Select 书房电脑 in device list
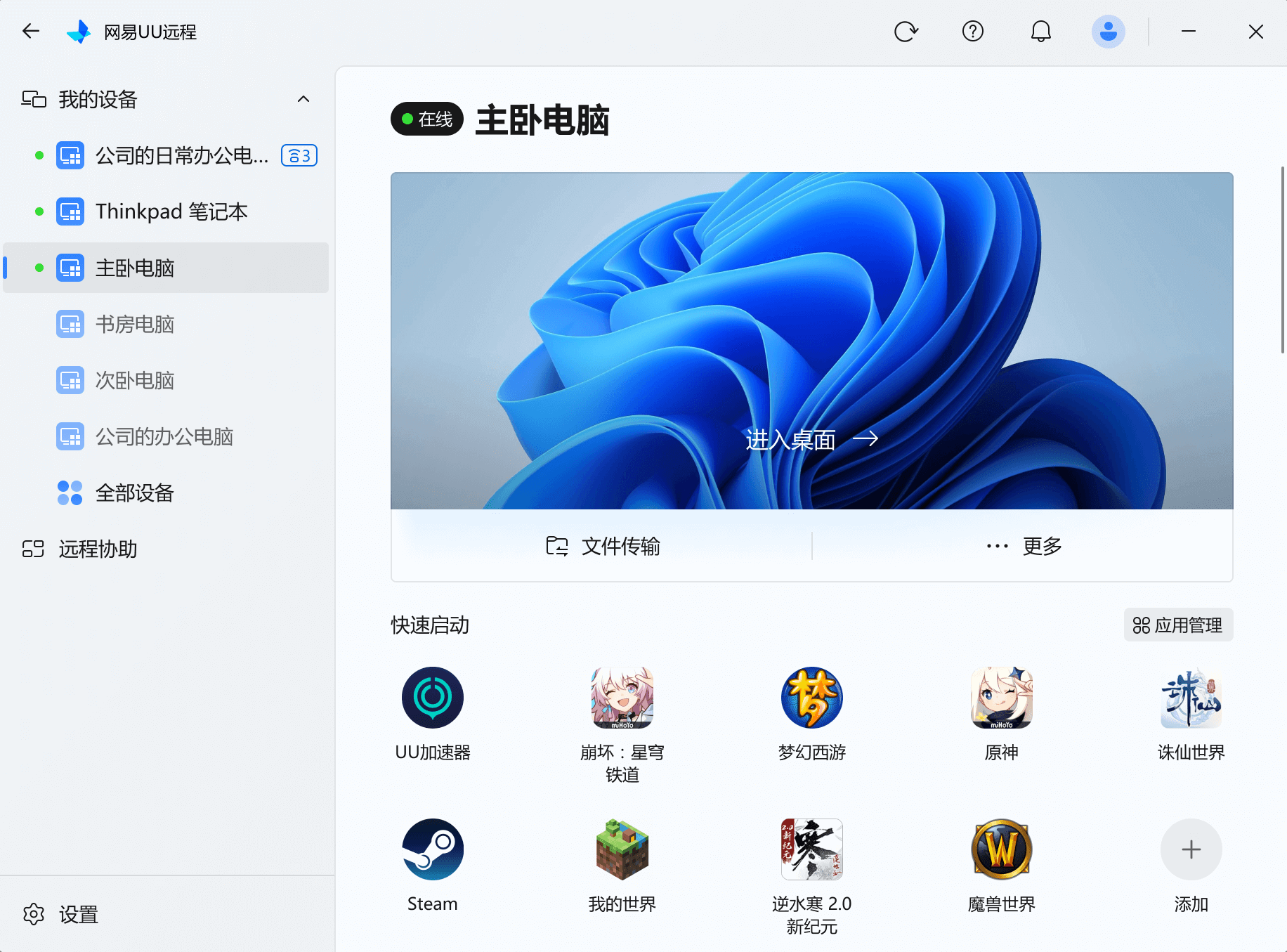Image resolution: width=1287 pixels, height=952 pixels. click(134, 324)
